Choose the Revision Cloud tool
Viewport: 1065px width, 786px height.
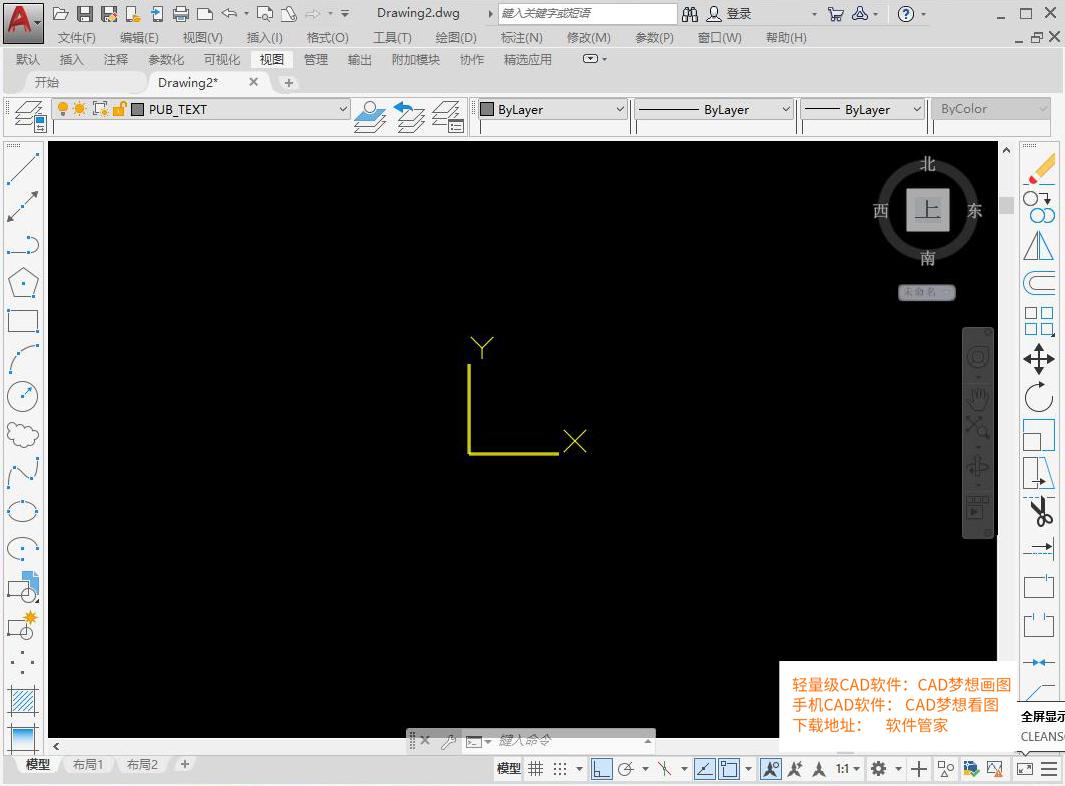point(23,435)
